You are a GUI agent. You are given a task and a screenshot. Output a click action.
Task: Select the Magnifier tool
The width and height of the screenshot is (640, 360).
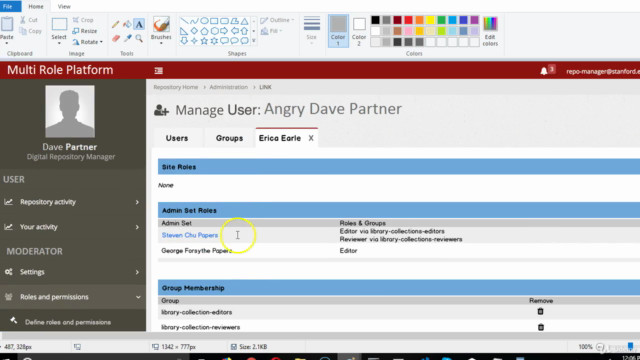139,38
